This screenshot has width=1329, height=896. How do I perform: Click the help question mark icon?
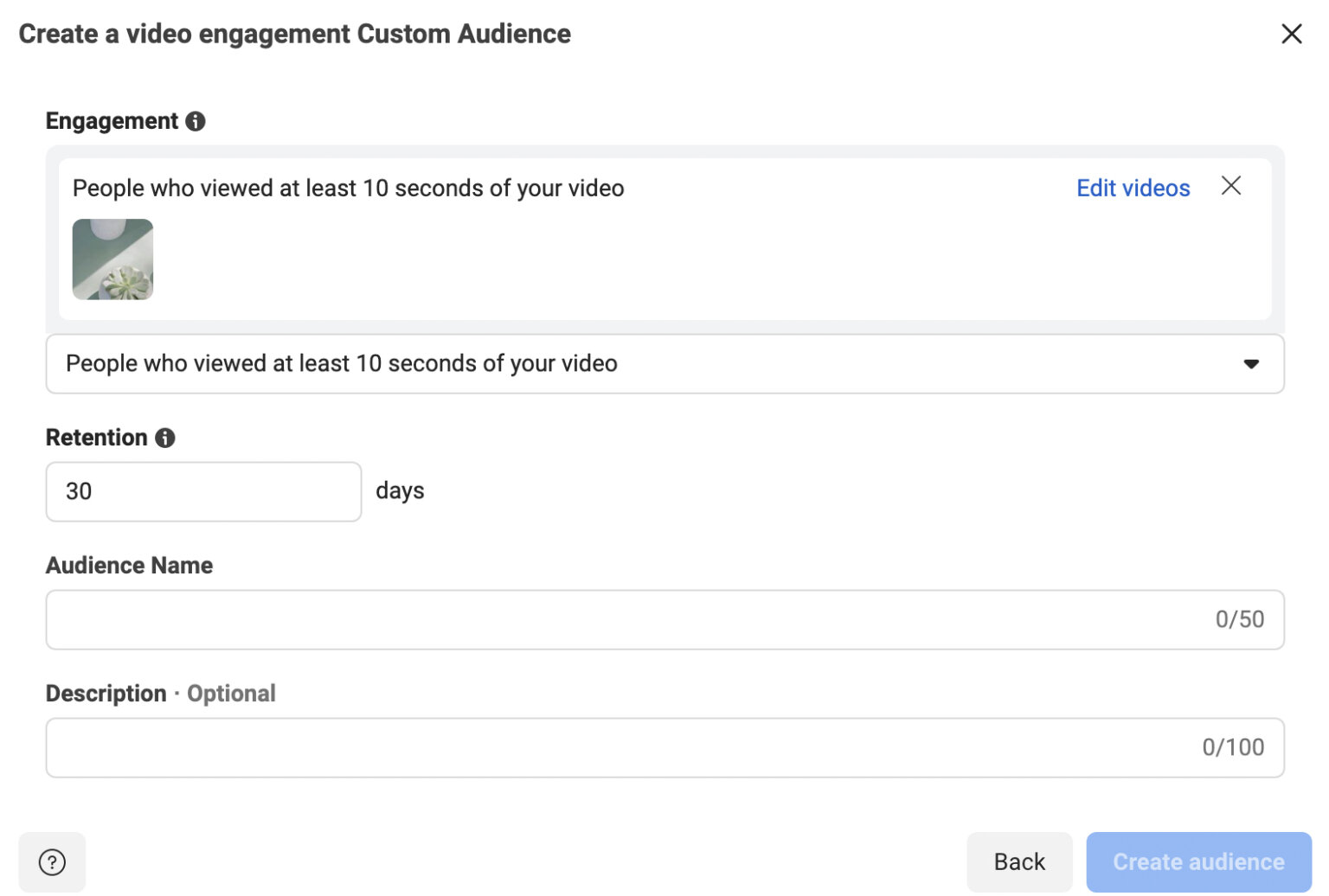click(52, 861)
